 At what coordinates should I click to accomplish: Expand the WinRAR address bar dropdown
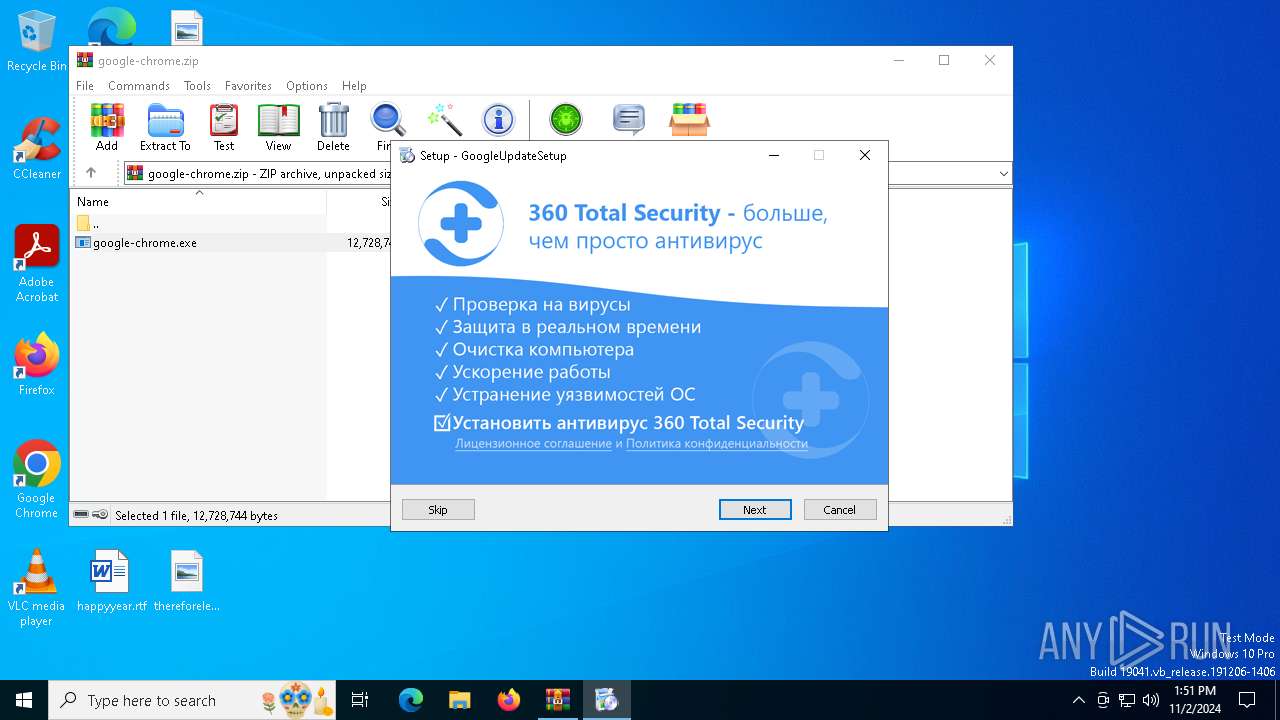point(1003,174)
